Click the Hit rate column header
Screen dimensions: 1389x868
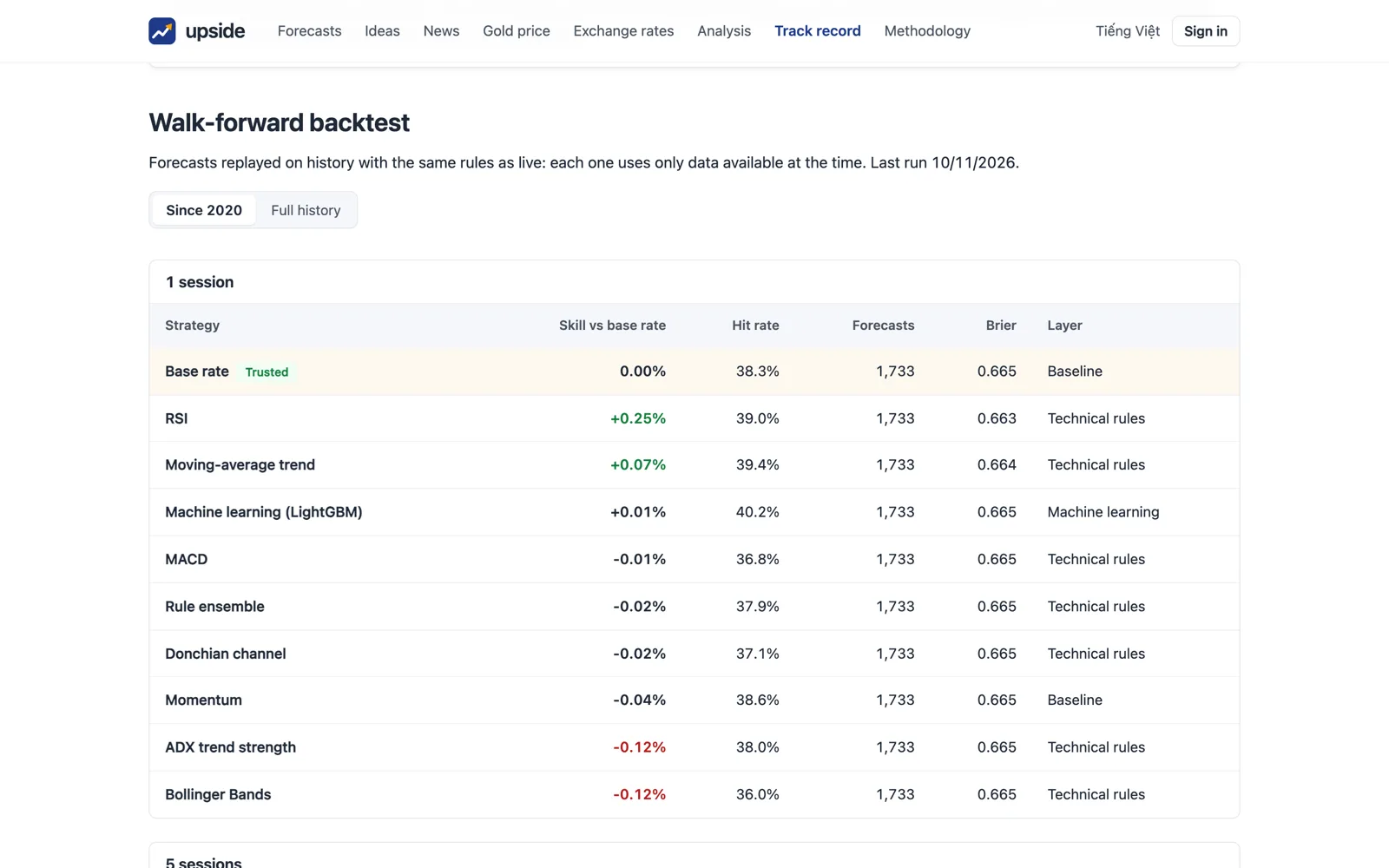(x=755, y=325)
